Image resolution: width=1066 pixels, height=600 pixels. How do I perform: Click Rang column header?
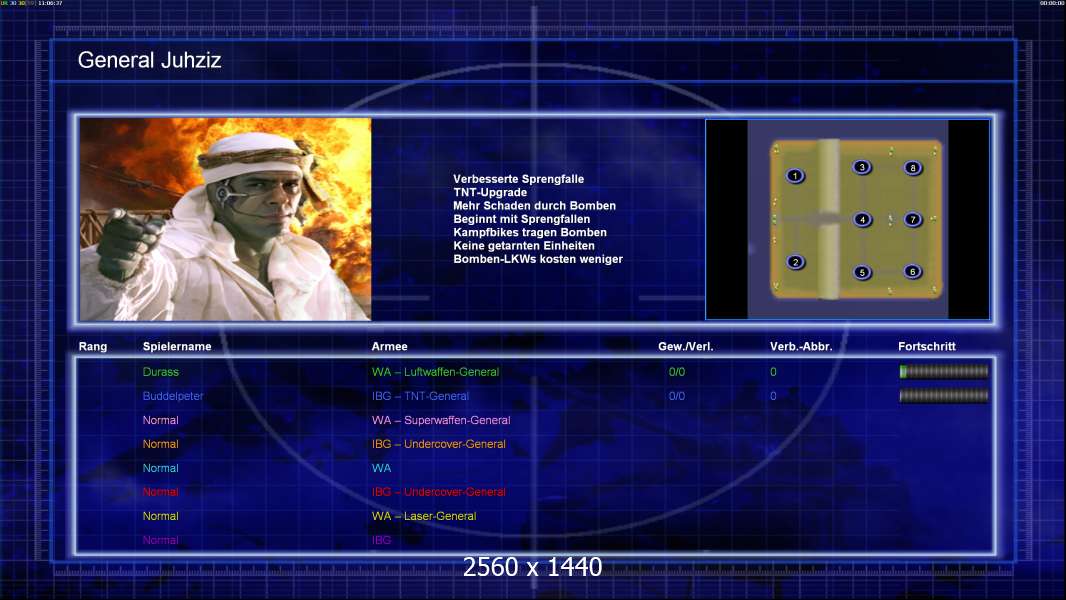click(x=92, y=347)
